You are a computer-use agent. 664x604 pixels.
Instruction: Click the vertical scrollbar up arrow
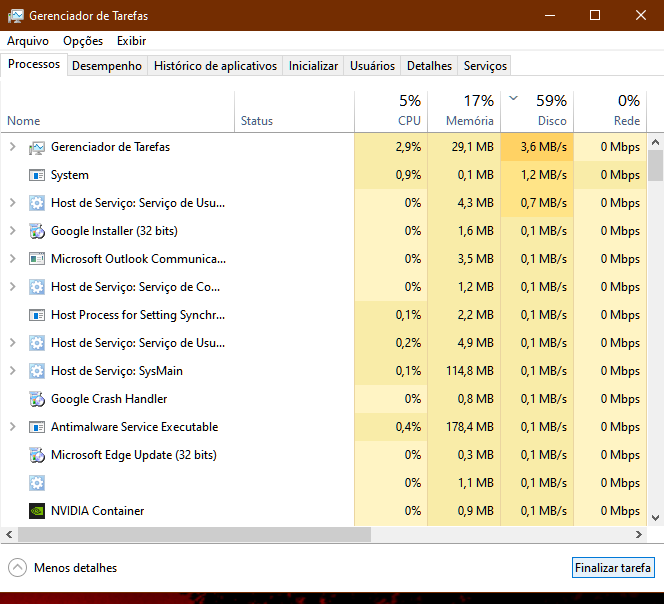(655, 142)
